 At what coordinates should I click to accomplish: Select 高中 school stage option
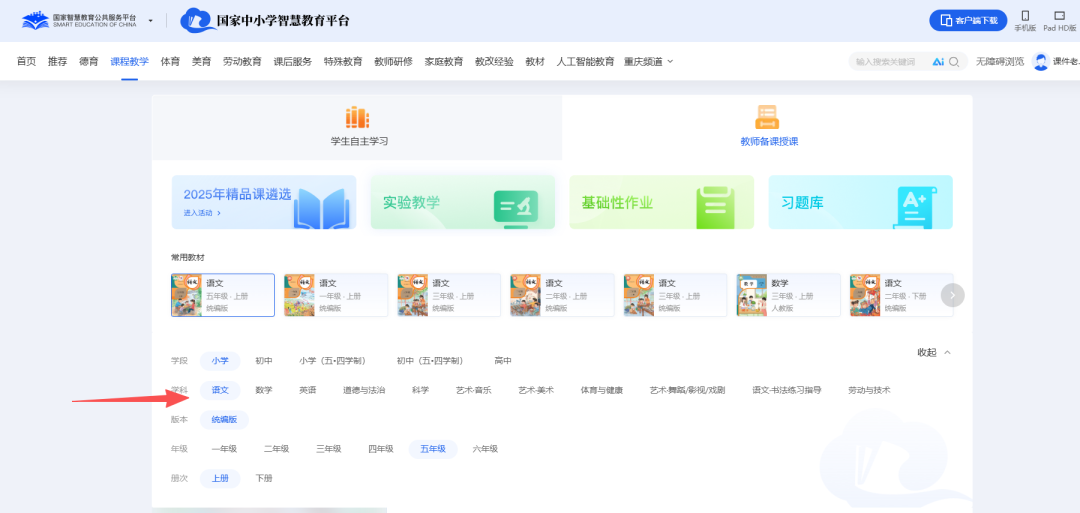coord(503,361)
